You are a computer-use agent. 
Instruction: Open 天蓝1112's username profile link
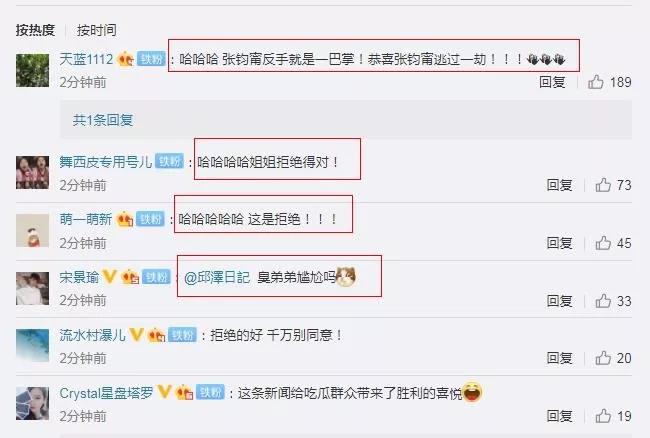pyautogui.click(x=86, y=59)
